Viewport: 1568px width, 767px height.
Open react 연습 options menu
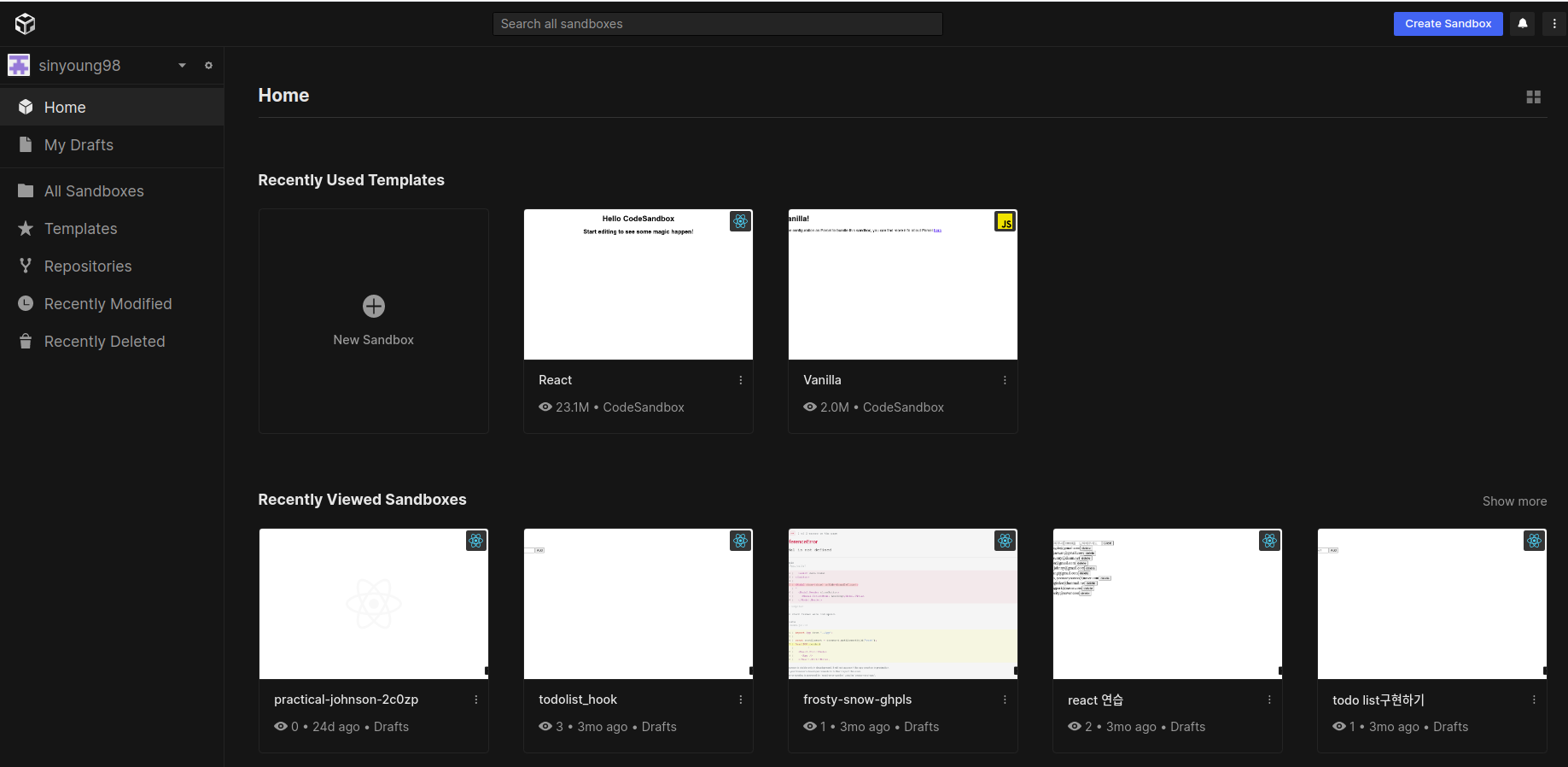coord(1269,700)
